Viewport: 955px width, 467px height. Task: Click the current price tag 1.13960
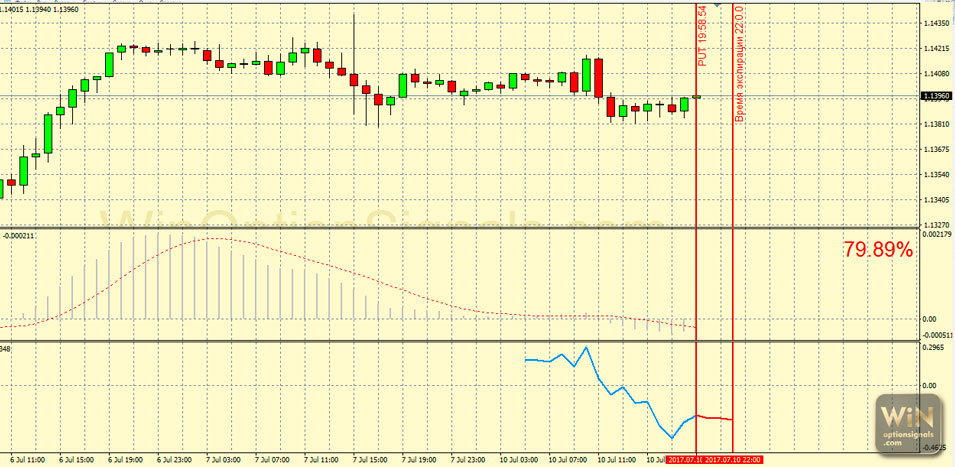[937, 97]
